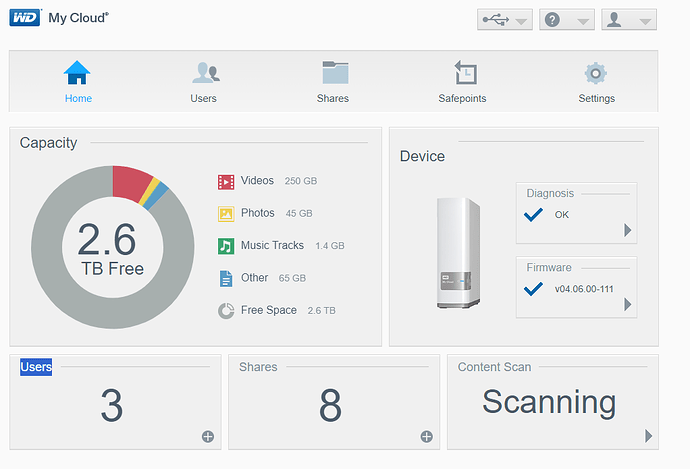Click the shares count 8

tap(330, 405)
